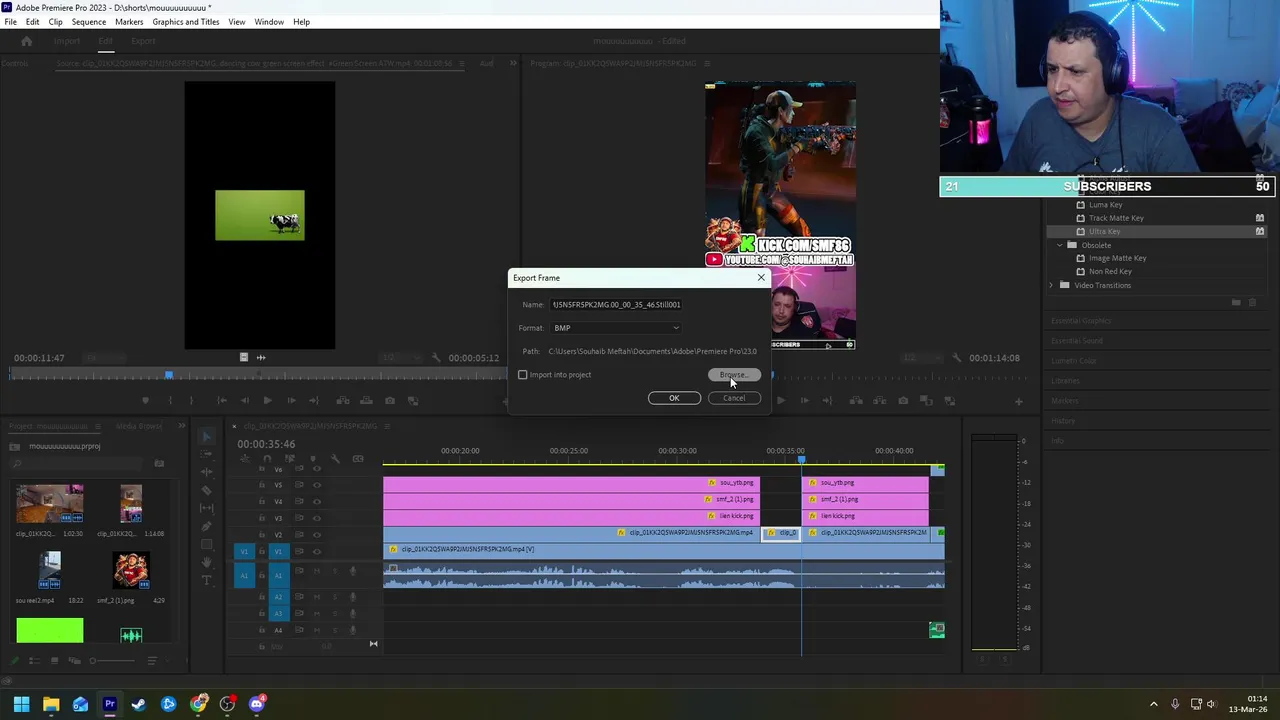Screen dimensions: 1280x720
Task: Toggle V5 track output eye
Action: coord(317,485)
